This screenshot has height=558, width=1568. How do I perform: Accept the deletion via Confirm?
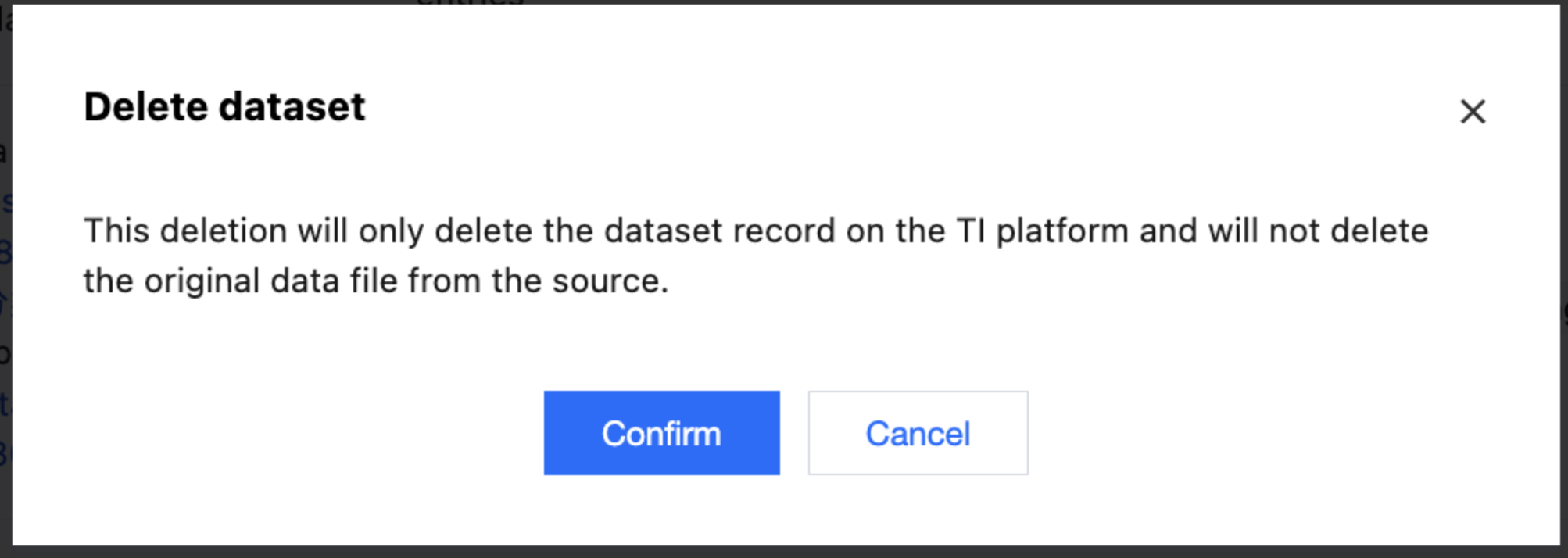pos(661,433)
